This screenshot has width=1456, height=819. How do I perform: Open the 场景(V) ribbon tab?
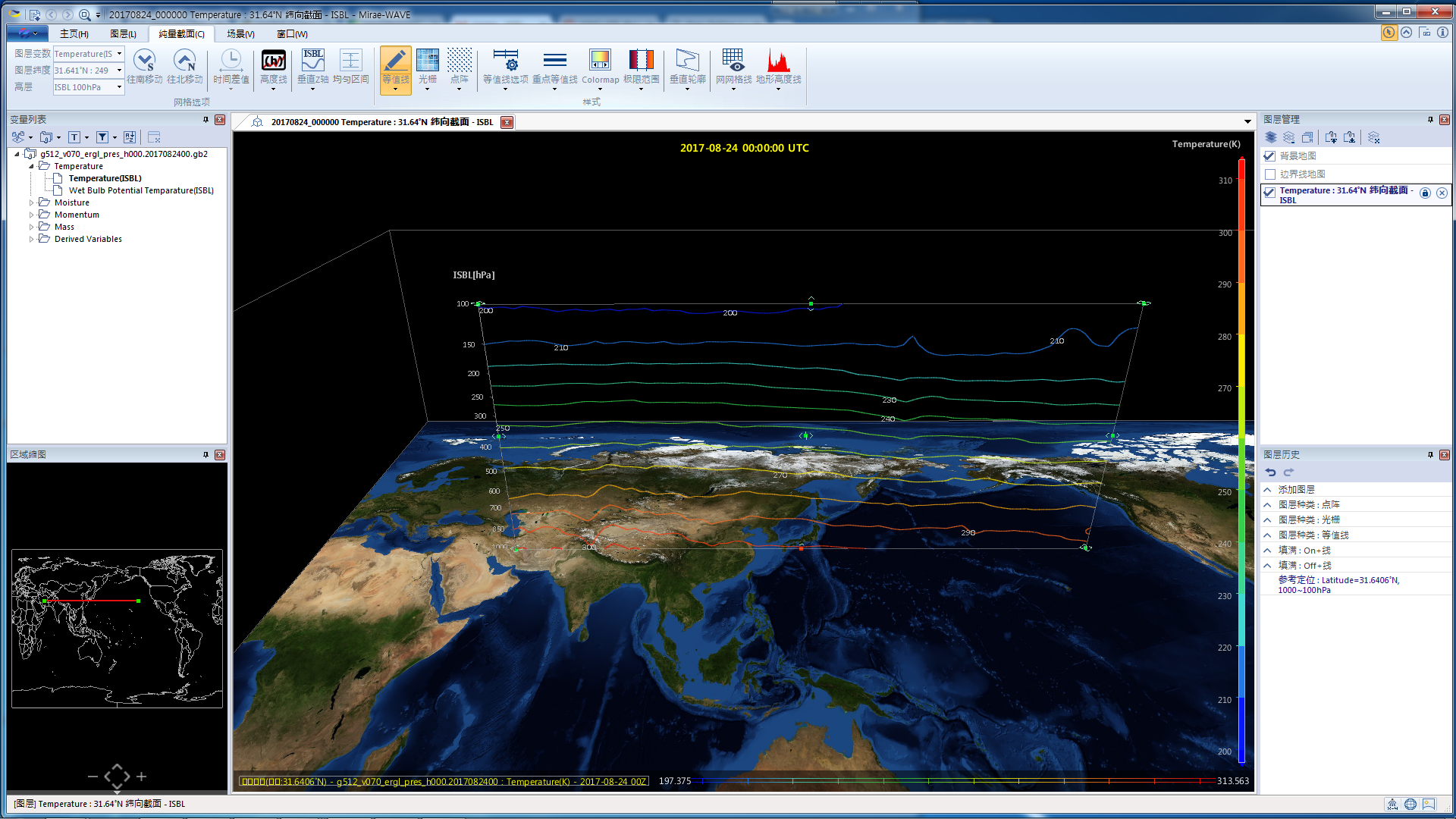click(240, 34)
